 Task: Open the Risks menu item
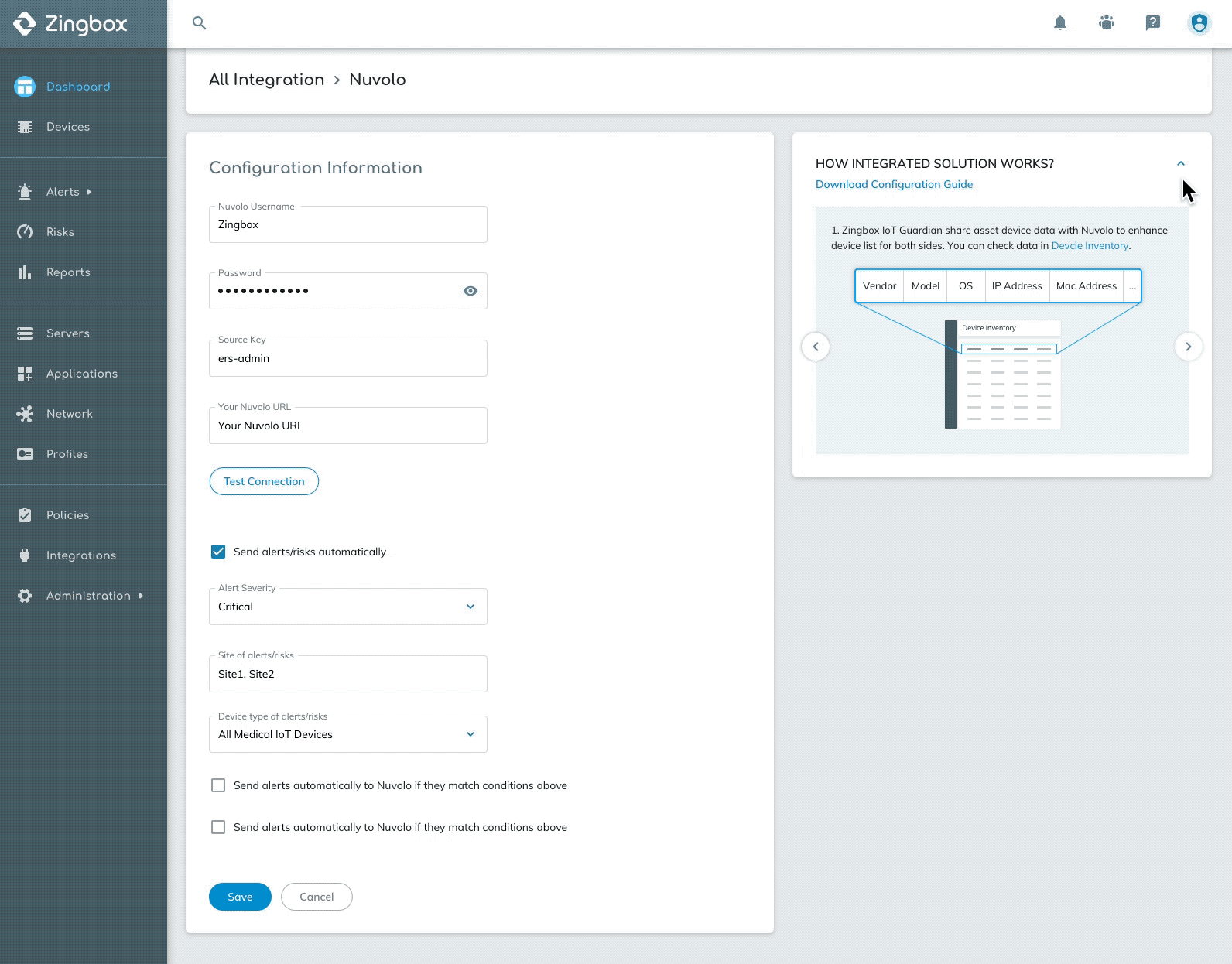pyautogui.click(x=60, y=232)
